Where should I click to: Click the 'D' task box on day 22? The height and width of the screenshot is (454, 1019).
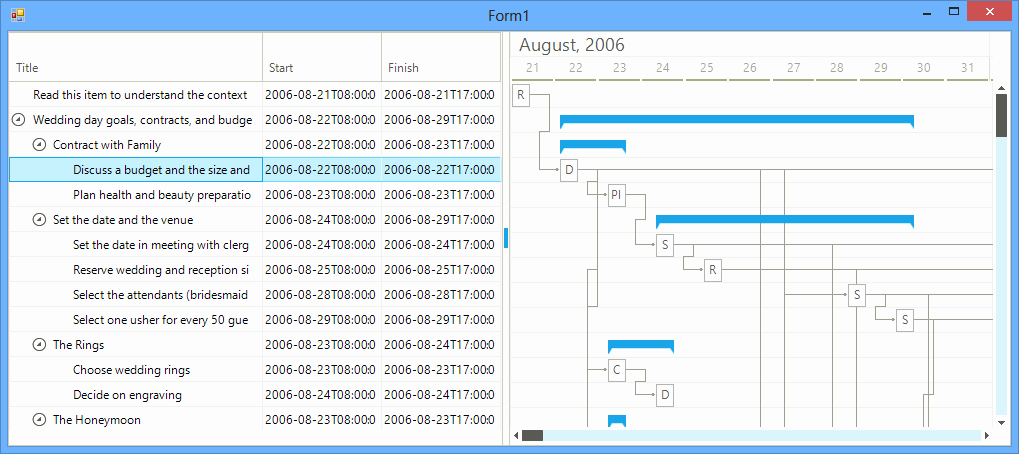coord(569,170)
